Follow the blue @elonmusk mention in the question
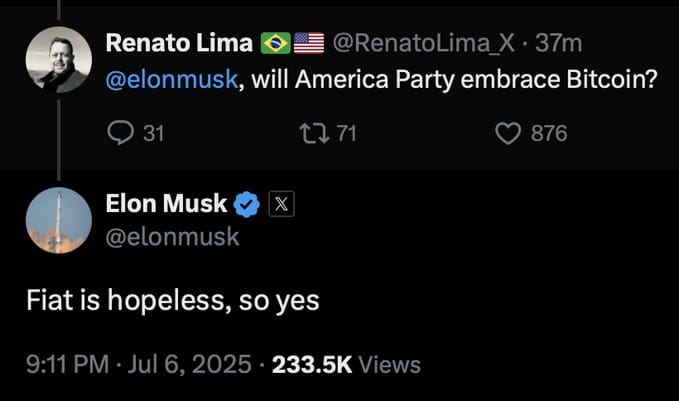 (172, 79)
